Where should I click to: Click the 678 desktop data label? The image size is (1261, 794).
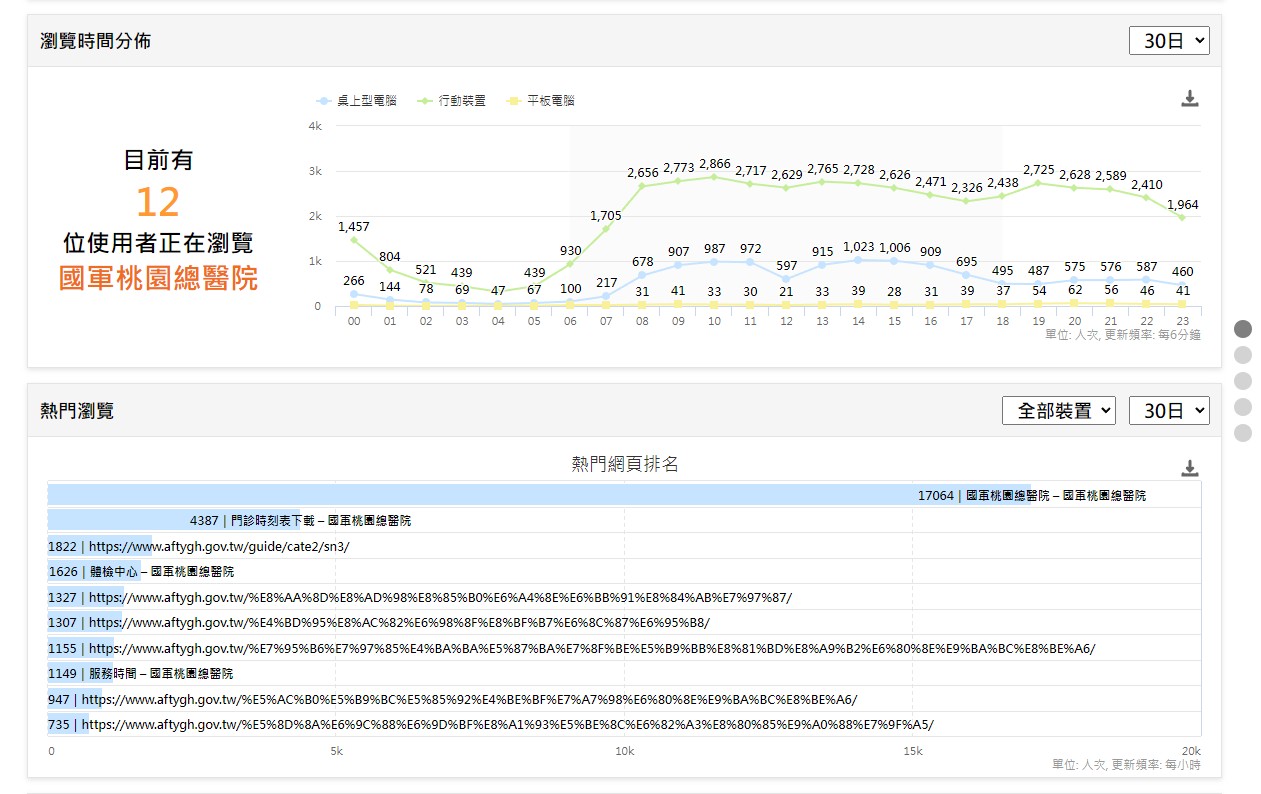(643, 263)
